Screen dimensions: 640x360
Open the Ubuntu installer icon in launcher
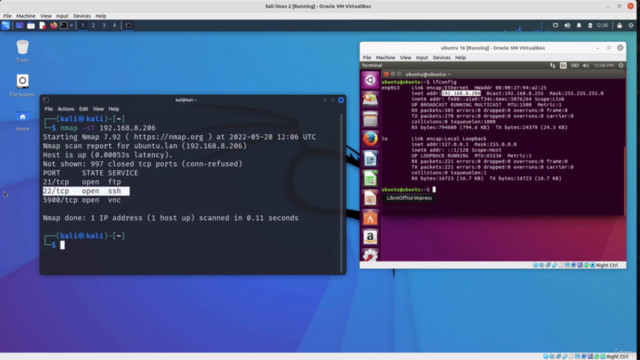click(x=370, y=99)
